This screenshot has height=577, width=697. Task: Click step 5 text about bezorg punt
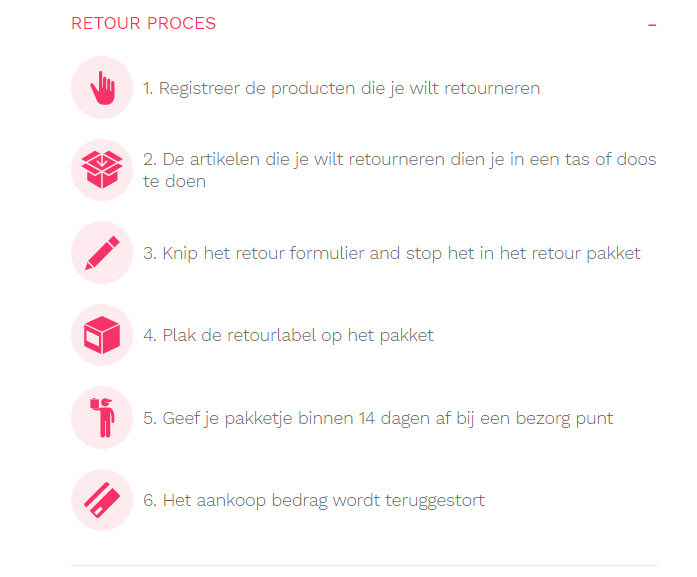378,417
